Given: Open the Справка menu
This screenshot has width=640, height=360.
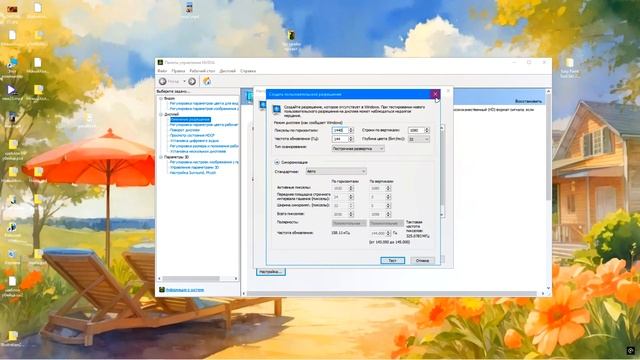Looking at the screenshot, I should point(248,71).
